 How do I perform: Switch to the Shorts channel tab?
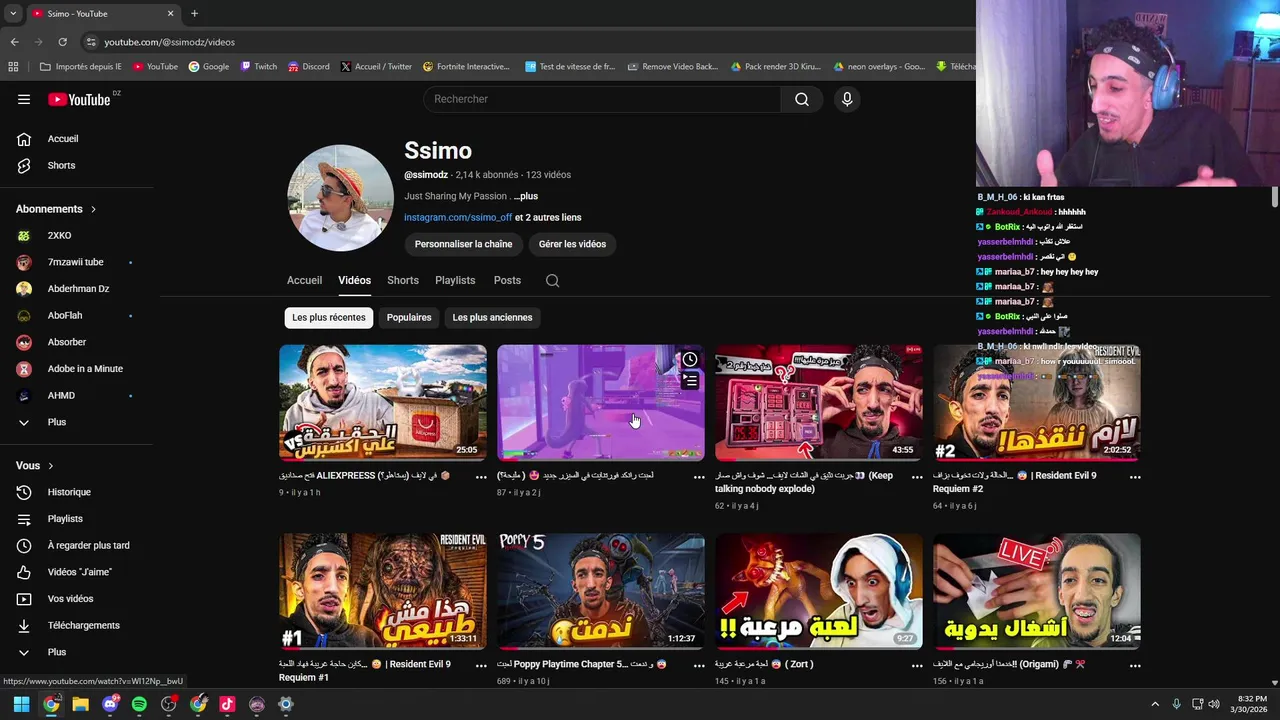[403, 281]
